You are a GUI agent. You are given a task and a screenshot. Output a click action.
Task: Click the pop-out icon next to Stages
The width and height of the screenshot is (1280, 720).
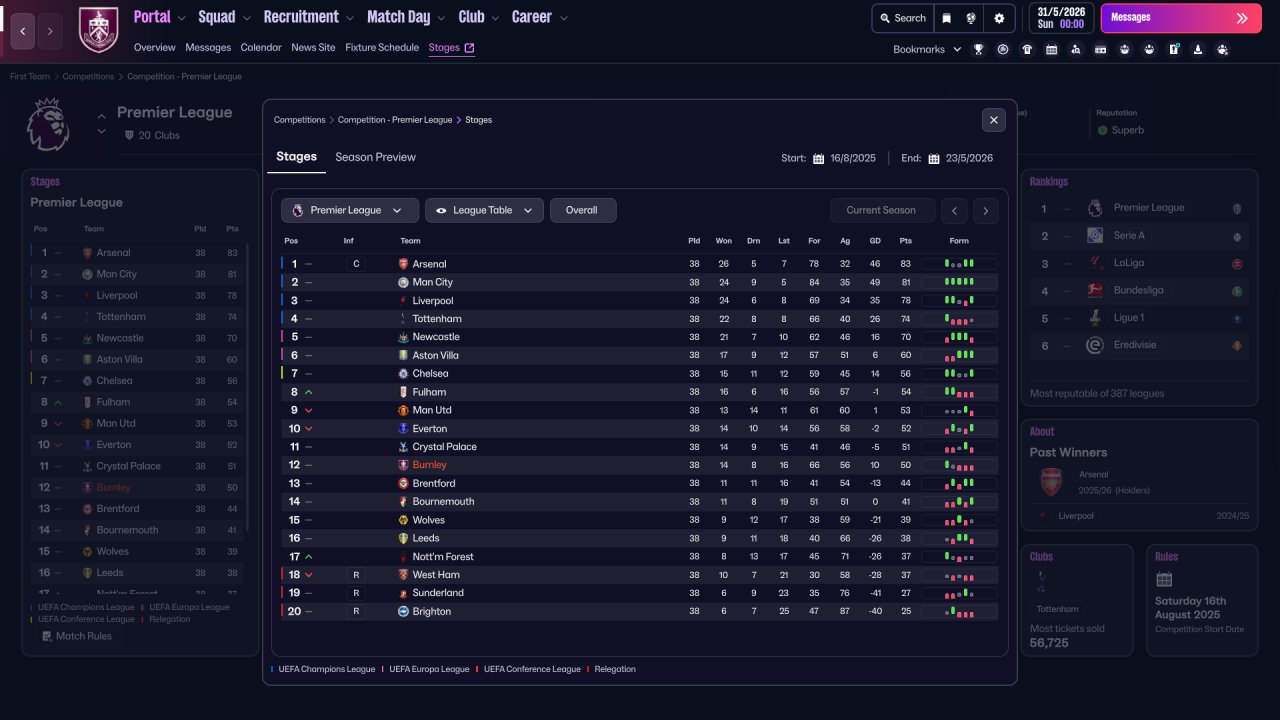(470, 48)
